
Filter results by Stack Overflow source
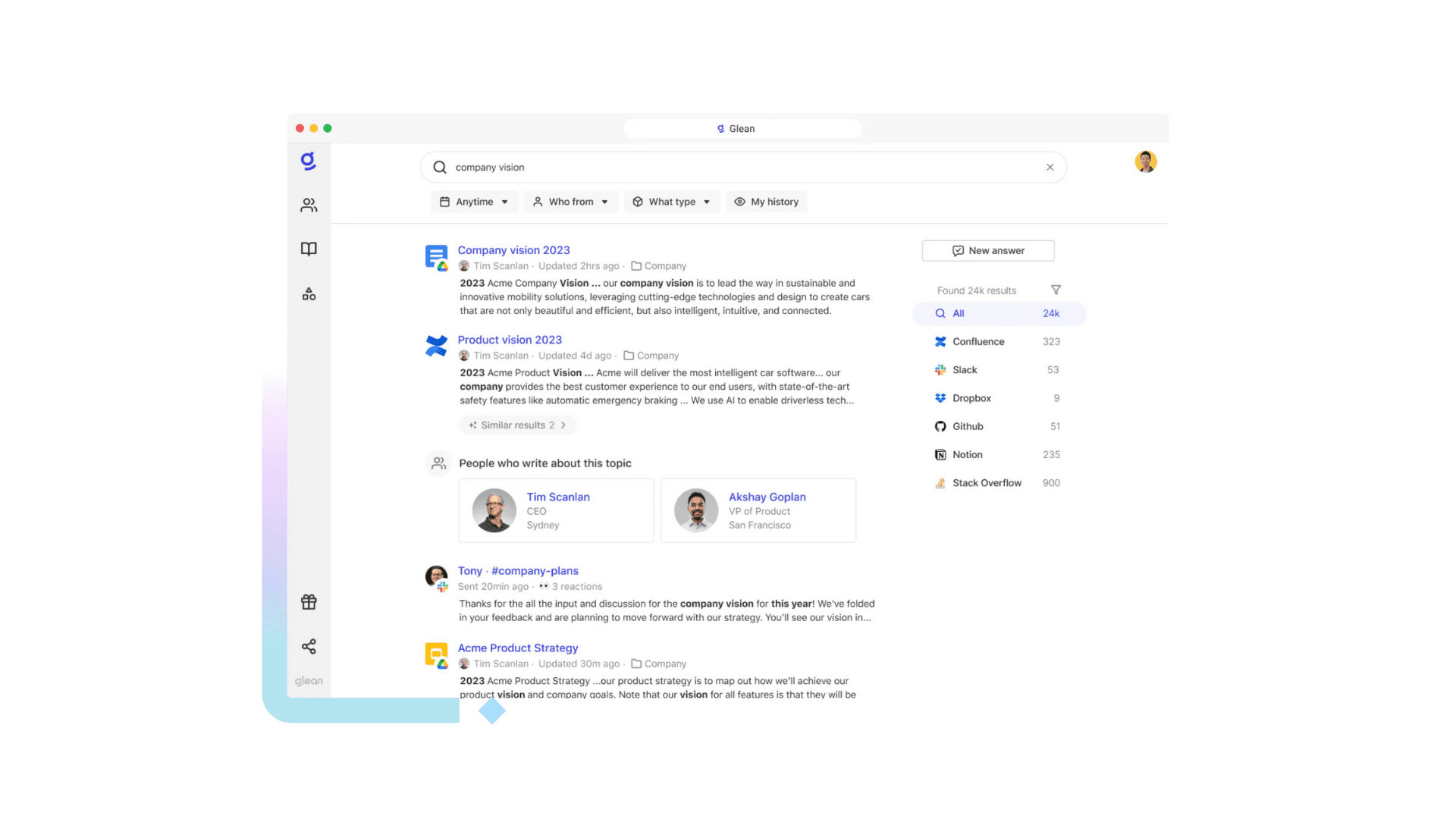(x=987, y=483)
